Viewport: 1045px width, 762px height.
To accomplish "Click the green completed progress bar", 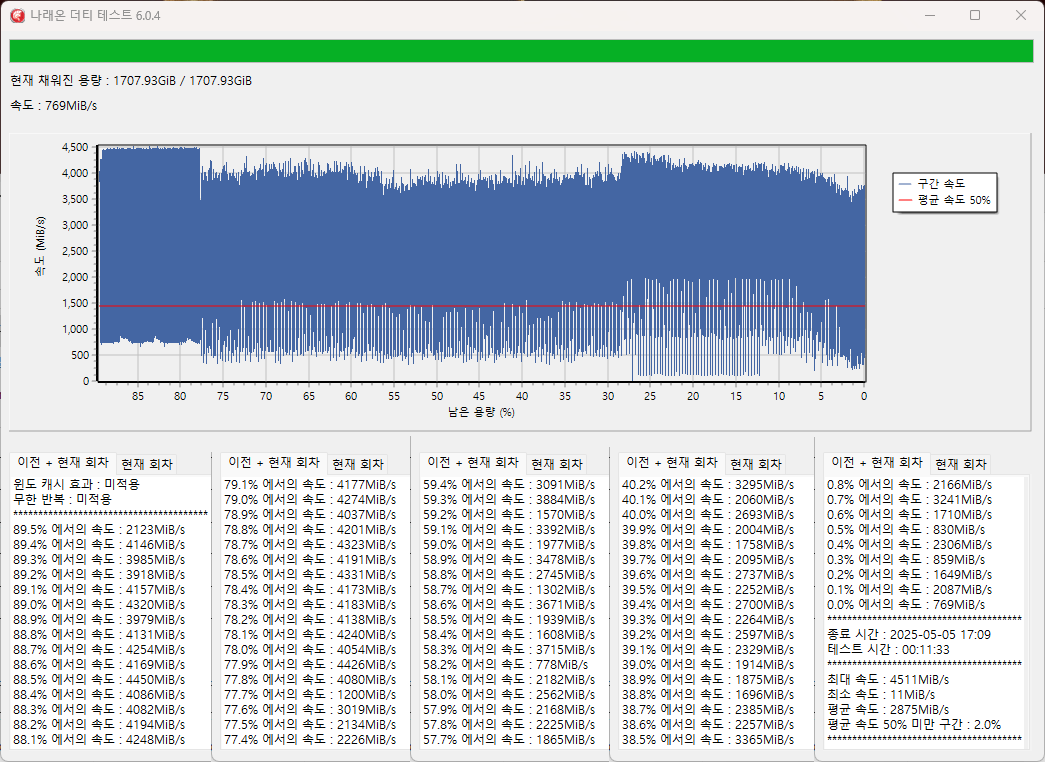I will [521, 51].
